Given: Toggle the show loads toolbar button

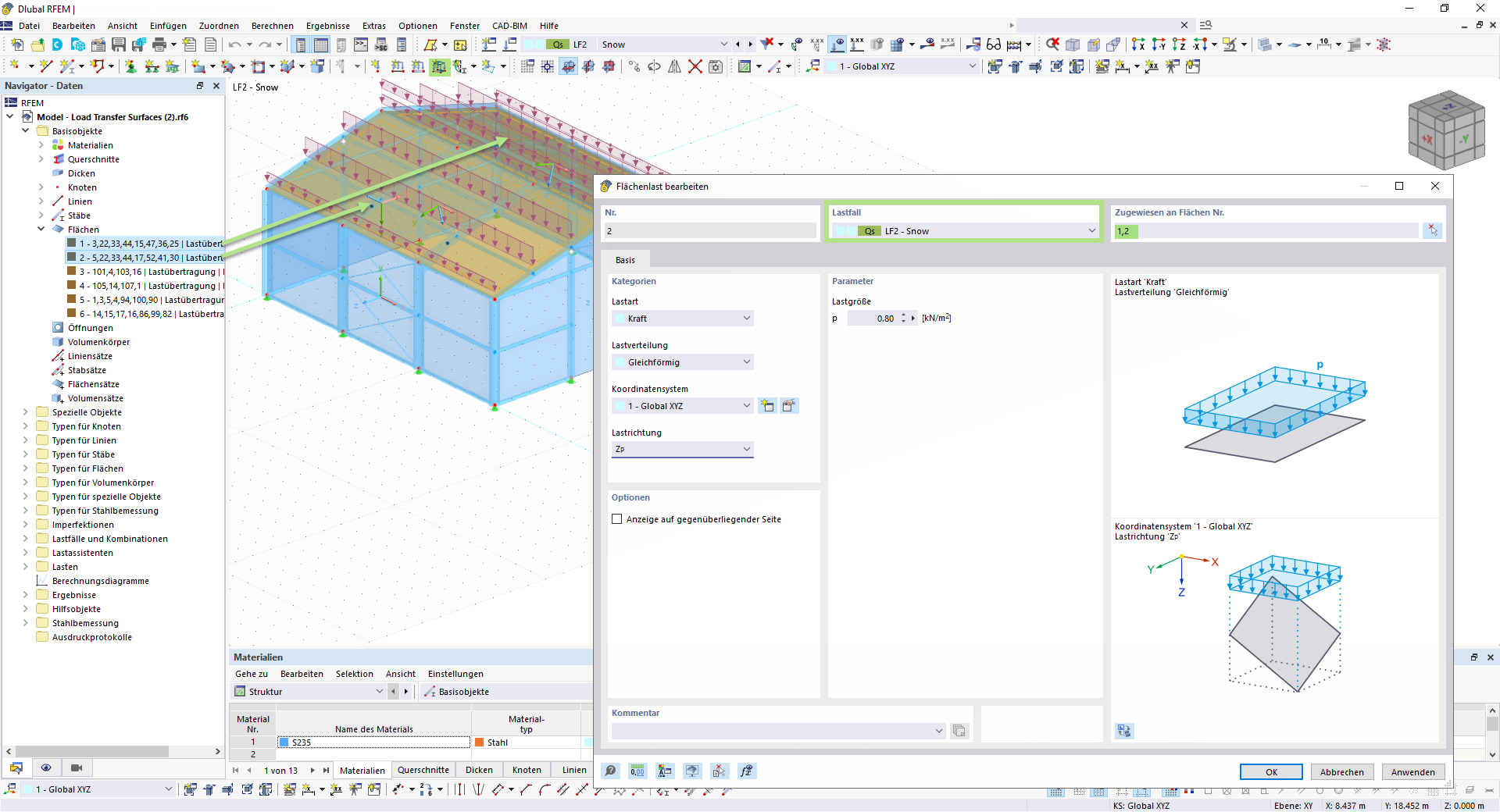Looking at the screenshot, I should [x=837, y=45].
